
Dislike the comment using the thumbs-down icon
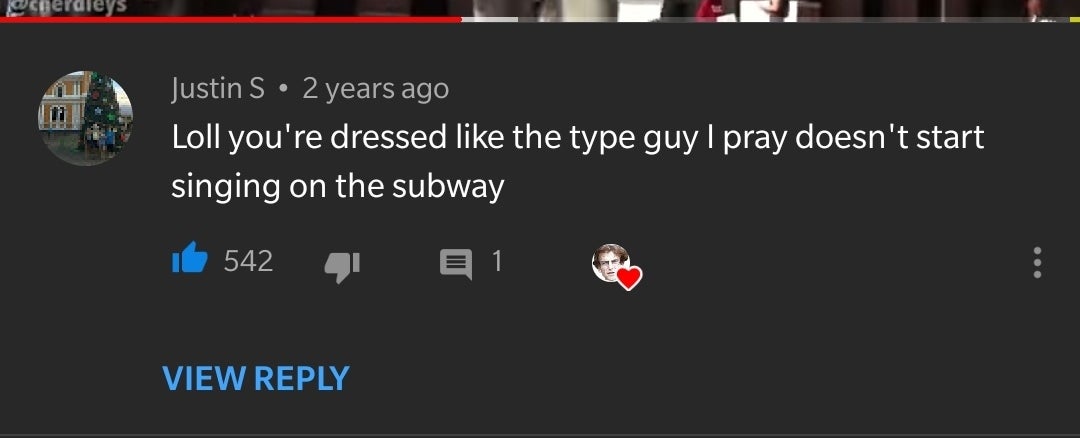[342, 266]
